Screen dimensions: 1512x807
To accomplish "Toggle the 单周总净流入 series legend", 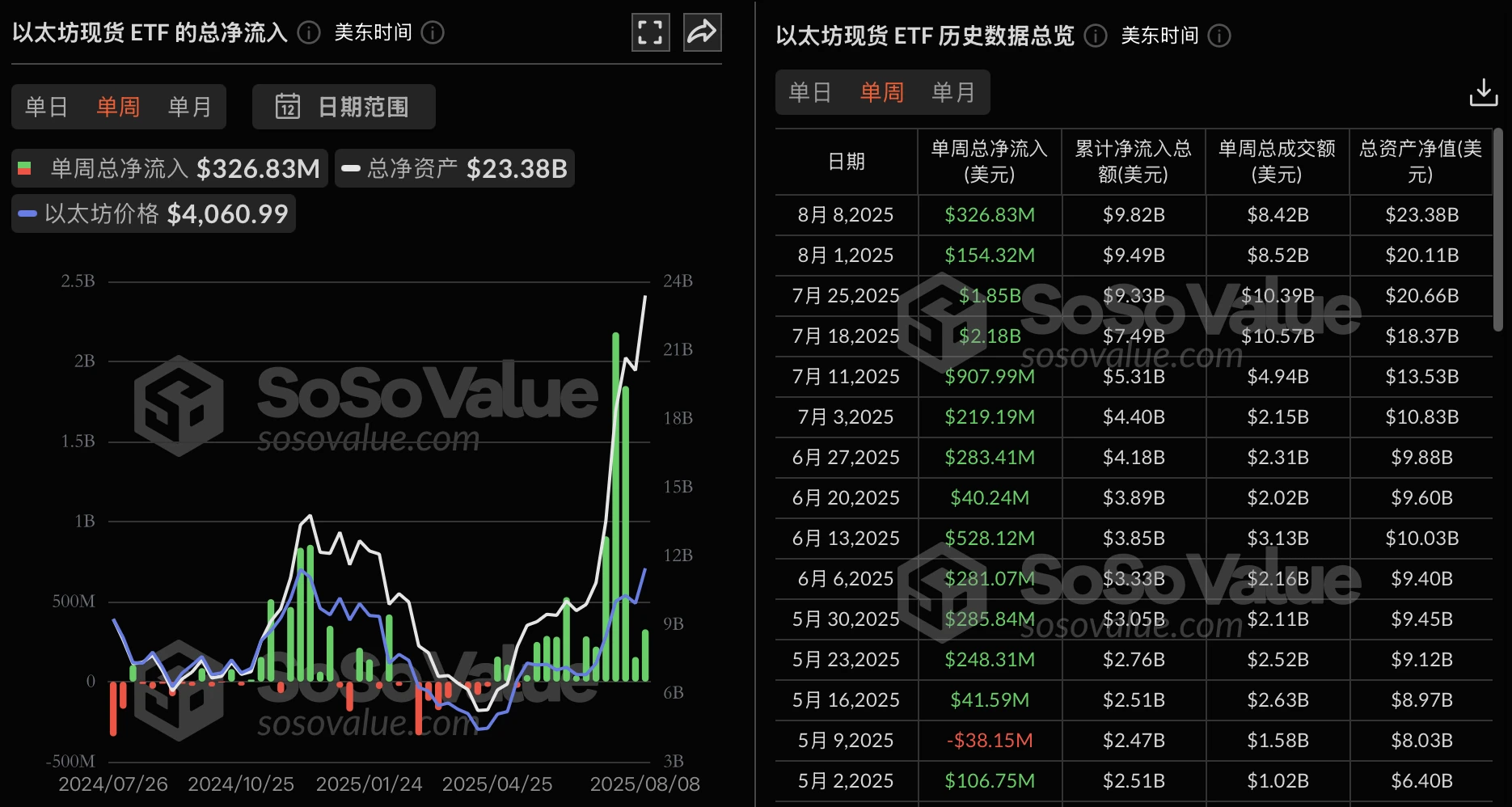I will click(170, 168).
